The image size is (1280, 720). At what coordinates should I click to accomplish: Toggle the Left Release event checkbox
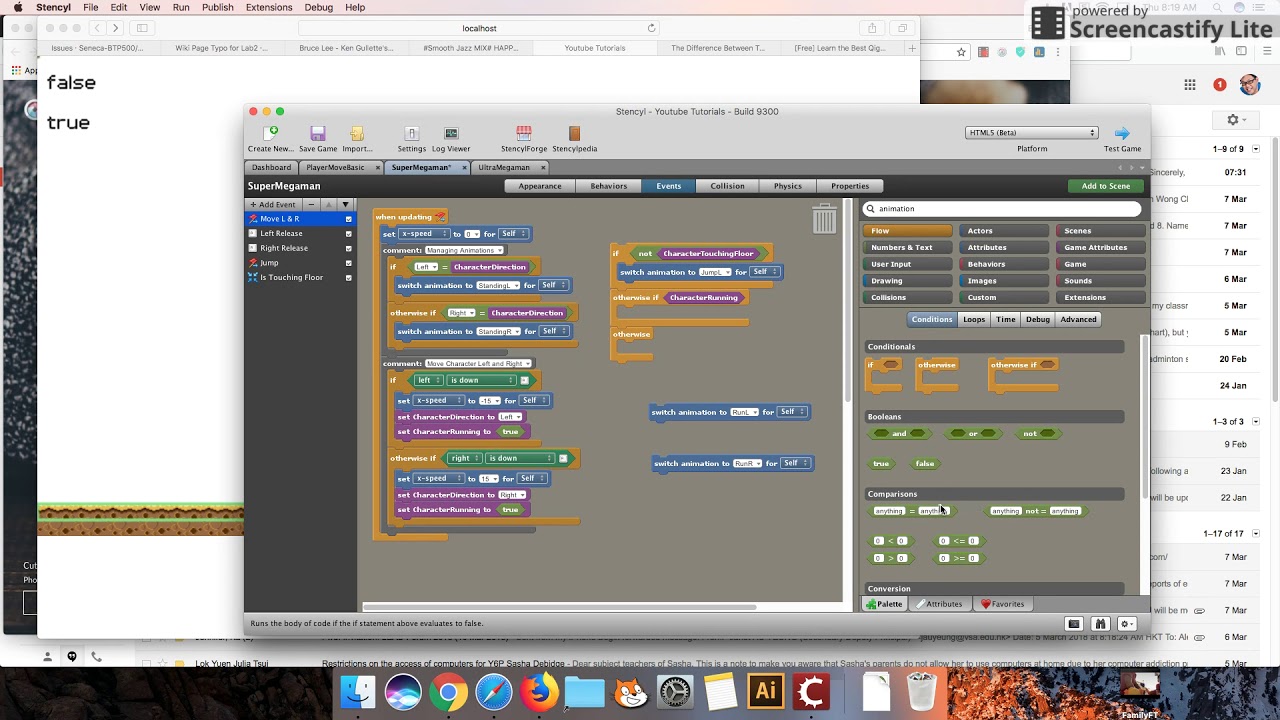(x=349, y=233)
